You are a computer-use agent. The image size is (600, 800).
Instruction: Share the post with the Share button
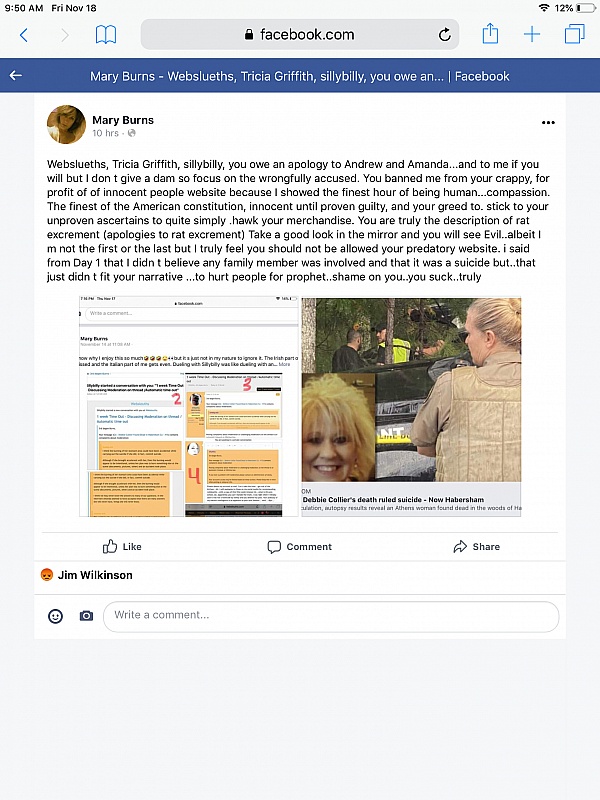pos(477,546)
